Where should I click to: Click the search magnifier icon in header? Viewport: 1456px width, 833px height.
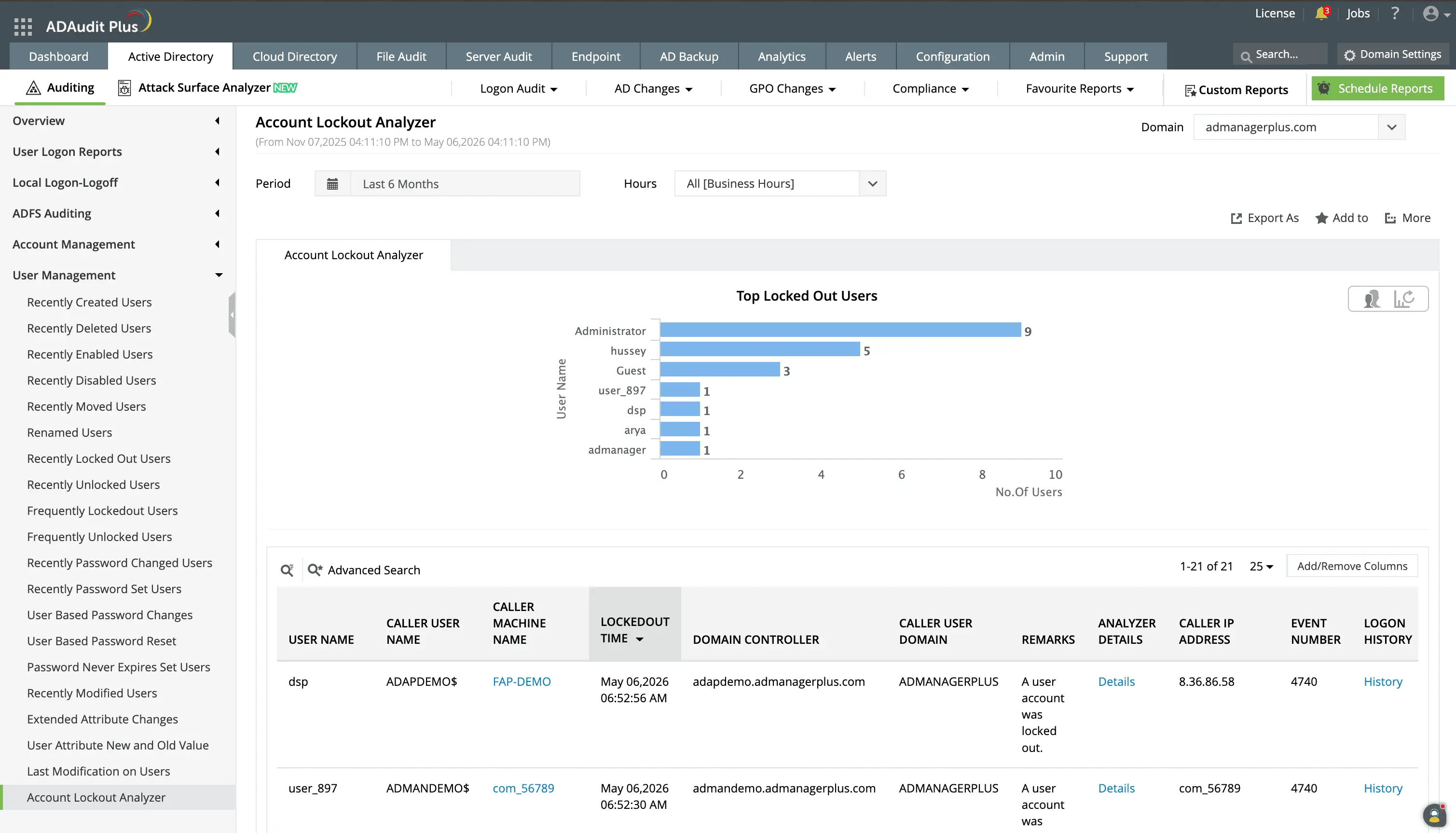click(x=1246, y=56)
